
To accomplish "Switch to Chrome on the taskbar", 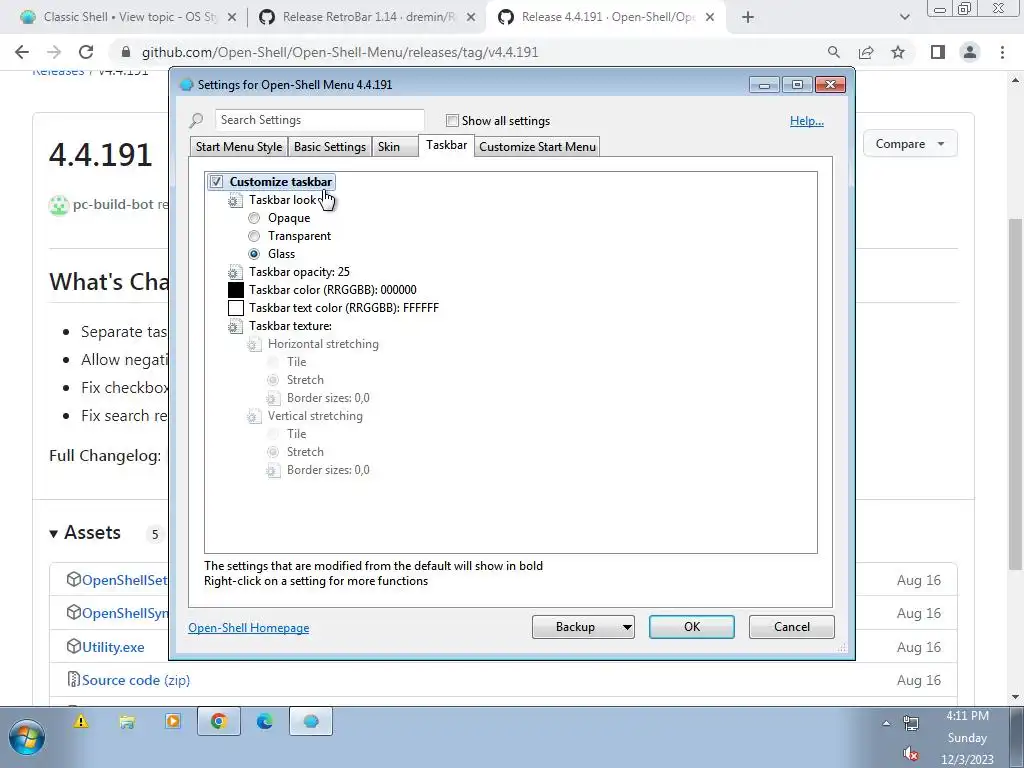I will 219,721.
